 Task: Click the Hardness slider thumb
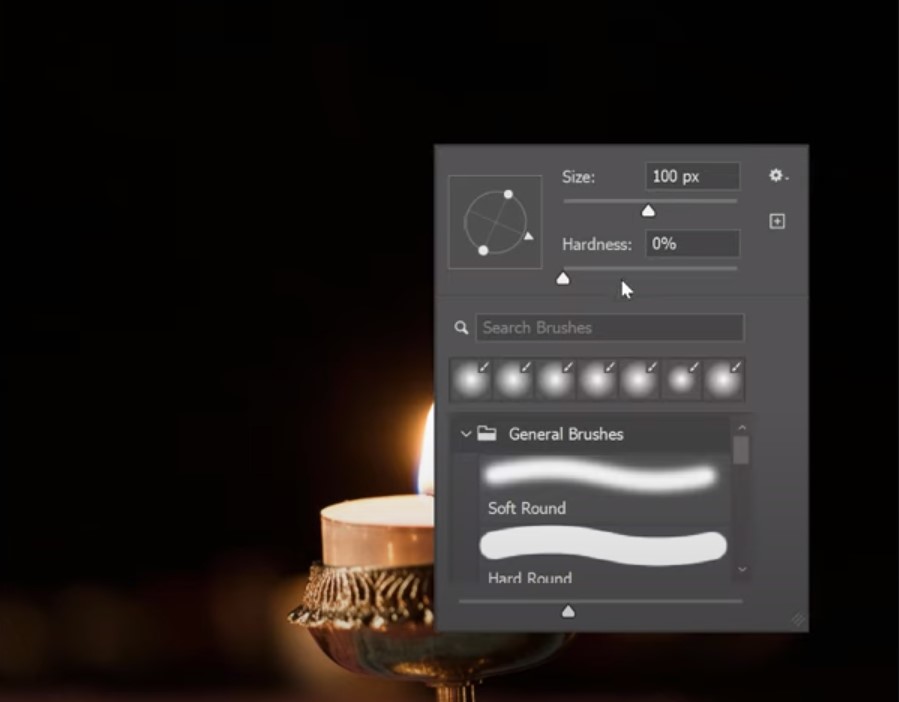pos(563,279)
